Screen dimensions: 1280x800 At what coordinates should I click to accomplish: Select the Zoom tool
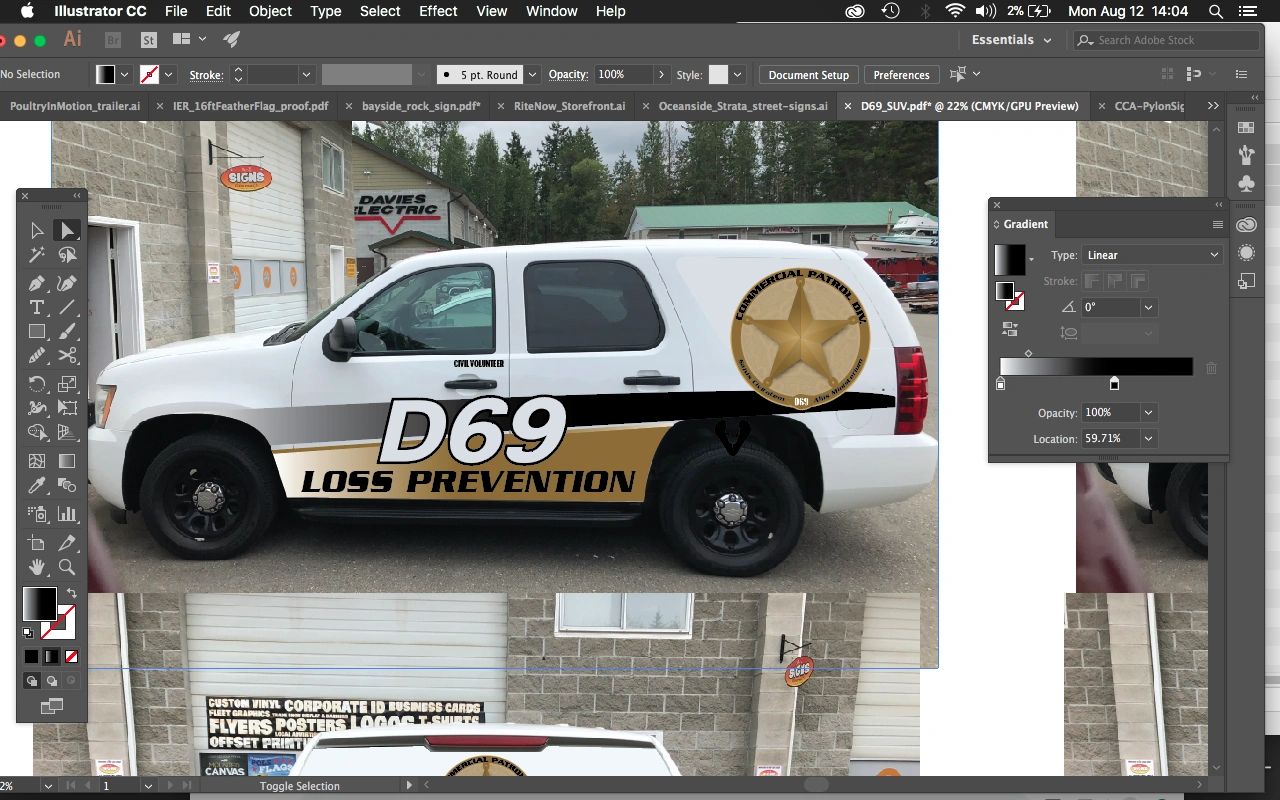click(x=66, y=567)
